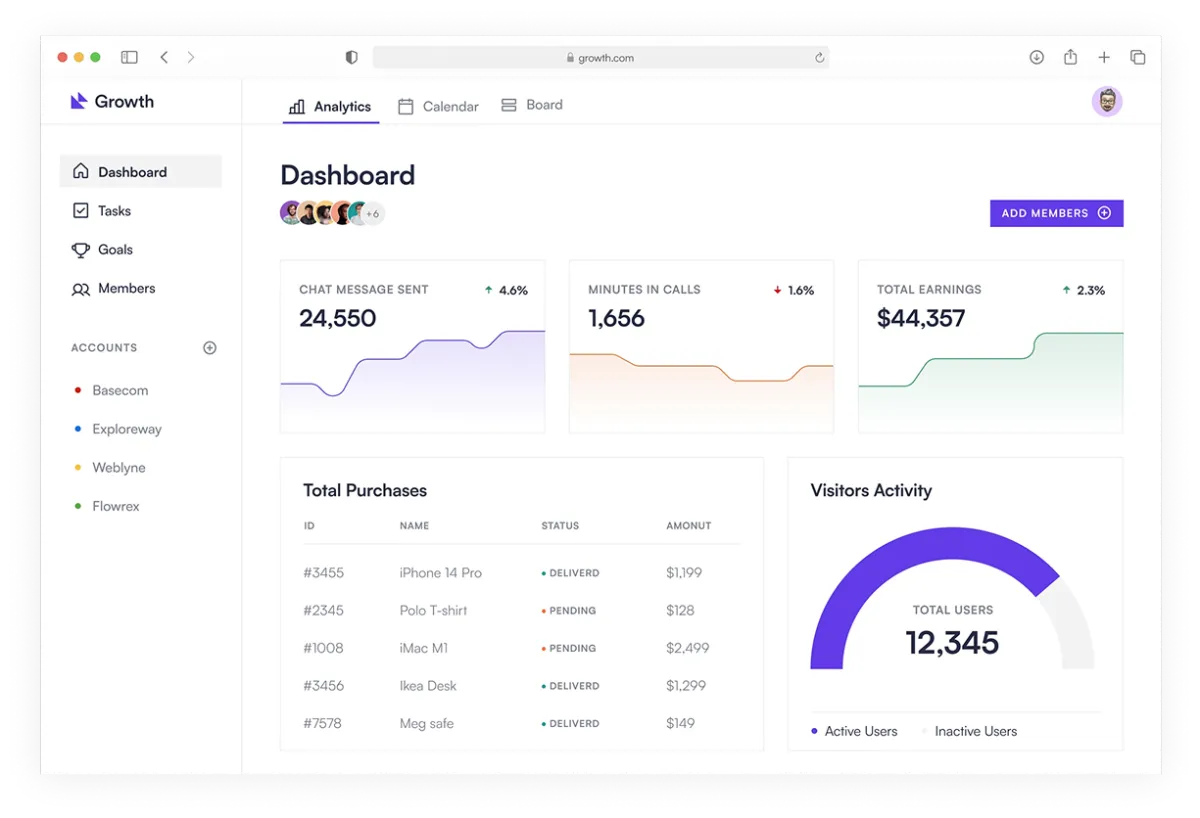1200x818 pixels.
Task: Click the AMONUT column header
Action: [689, 525]
